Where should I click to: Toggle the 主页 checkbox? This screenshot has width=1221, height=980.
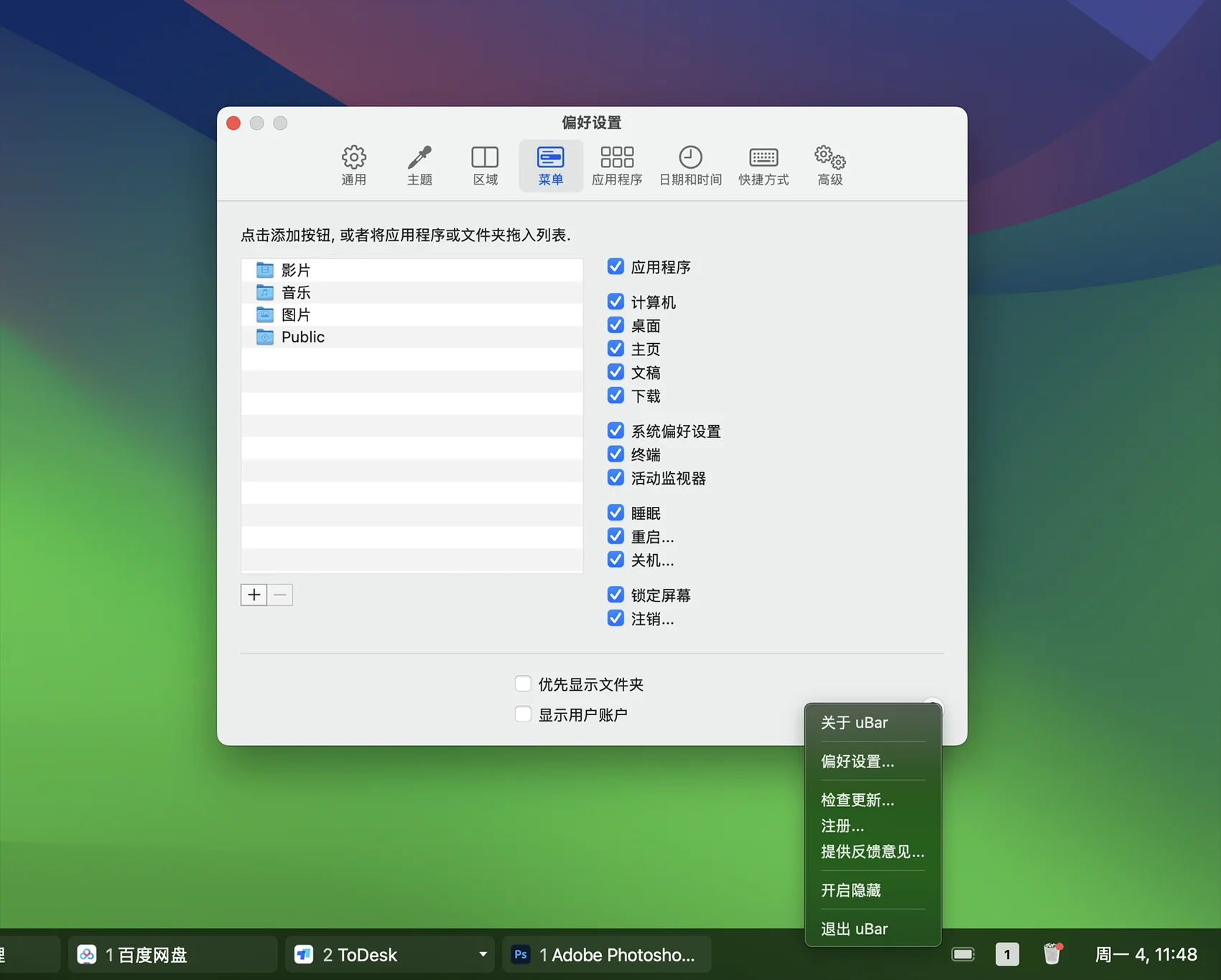click(616, 348)
